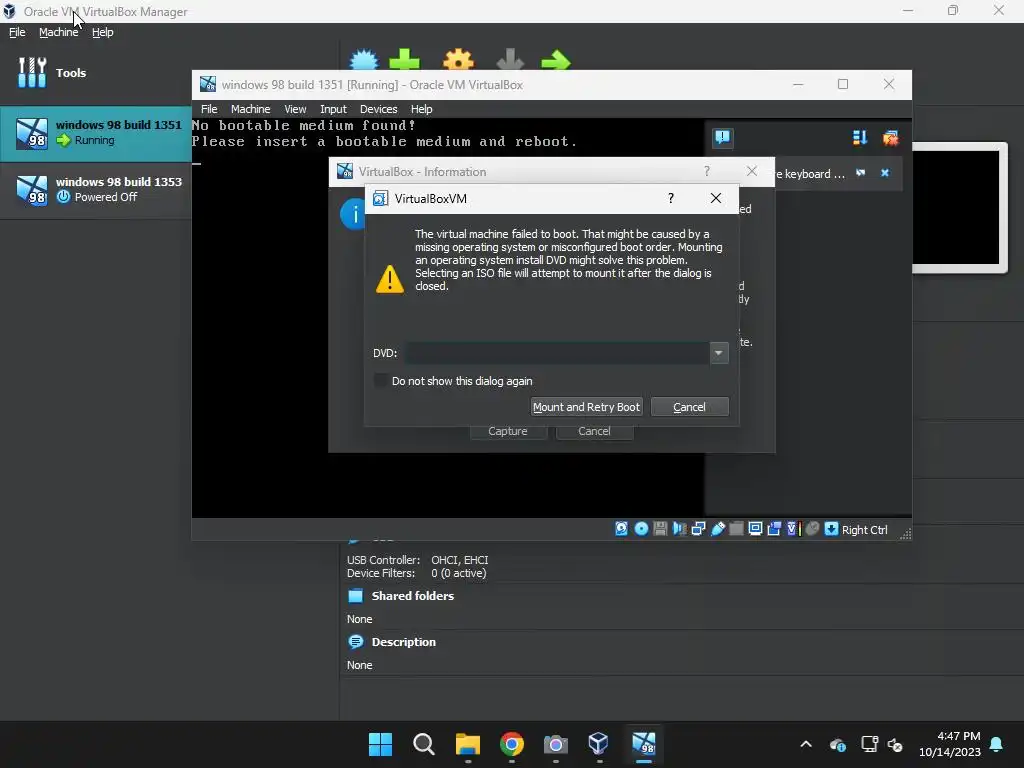Screen dimensions: 1024x768
Task: Open Machine menu in VM window
Action: click(x=250, y=109)
